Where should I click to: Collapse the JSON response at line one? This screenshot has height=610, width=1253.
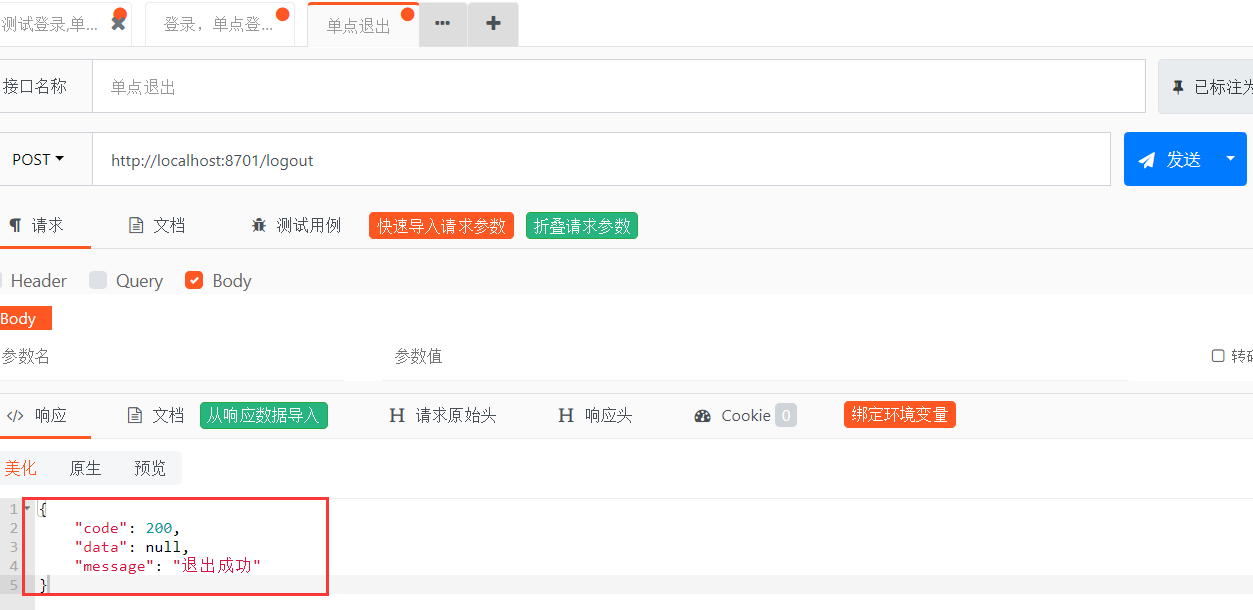click(28, 509)
